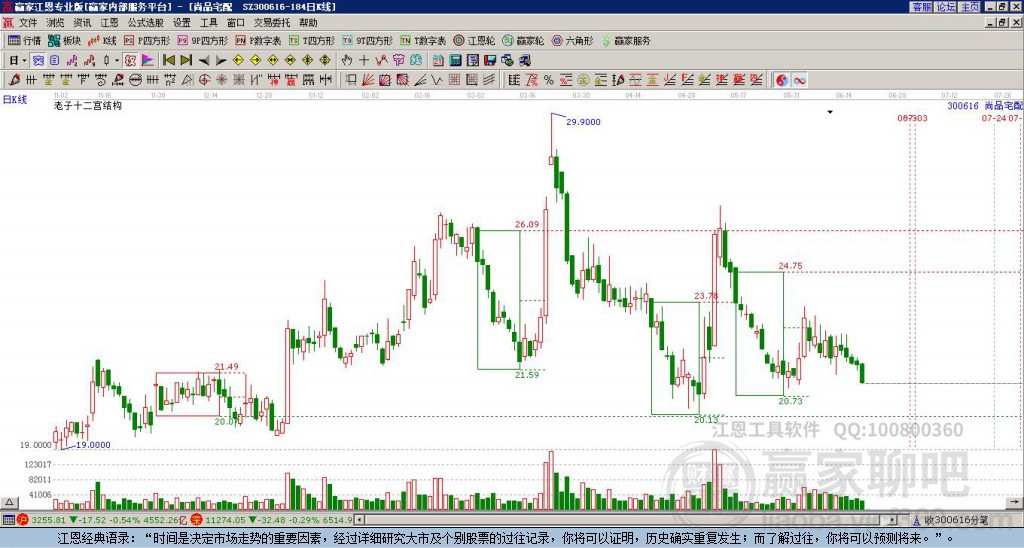The image size is (1024, 548).
Task: Click the 300616 尚品宅配 stock label
Action: [985, 105]
